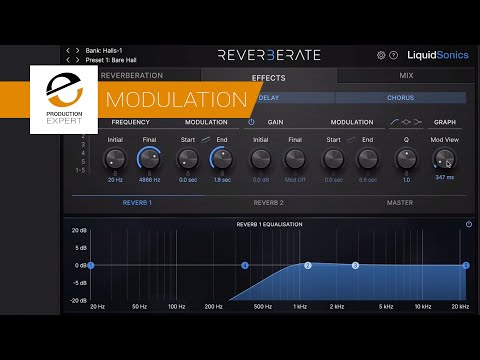
Task: Select the high shelf filter shape icon
Action: pyautogui.click(x=417, y=122)
